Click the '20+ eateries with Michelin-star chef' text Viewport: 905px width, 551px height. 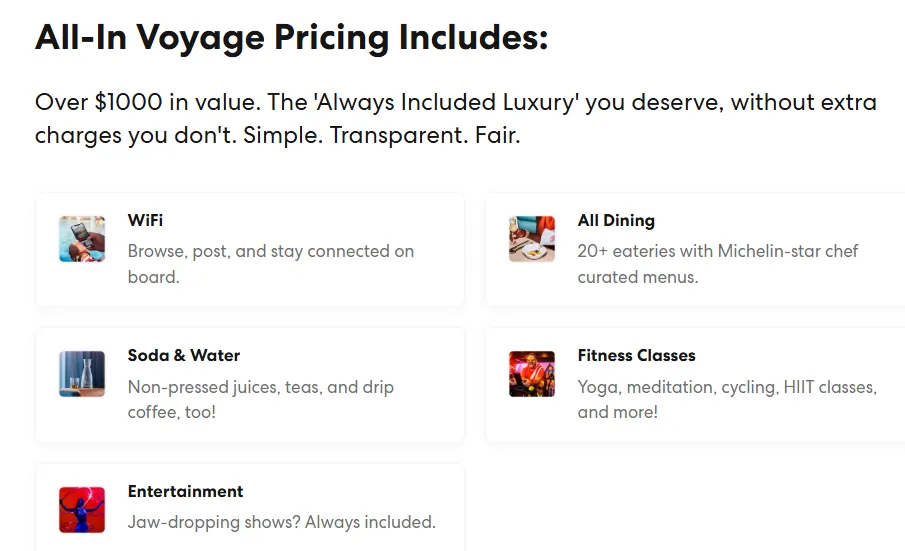click(717, 251)
